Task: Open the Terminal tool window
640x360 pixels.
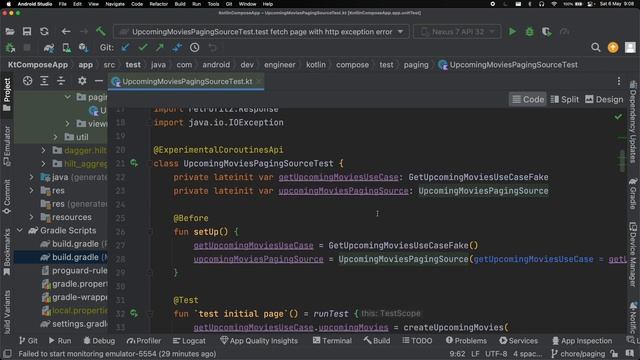Action: [332, 340]
